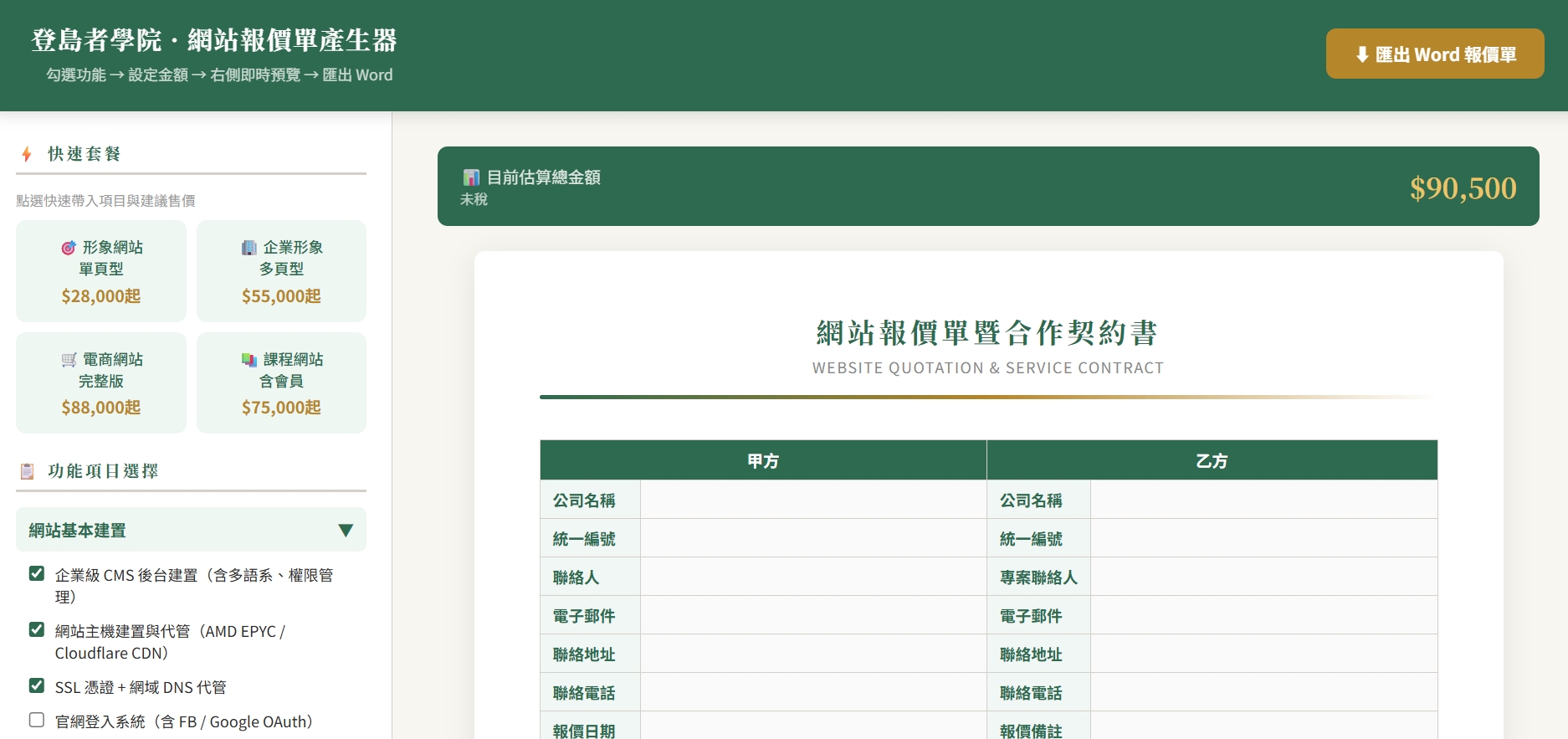Viewport: 1568px width, 739px height.
Task: Click the 專案聯絡人 input cell
Action: pos(1263,577)
